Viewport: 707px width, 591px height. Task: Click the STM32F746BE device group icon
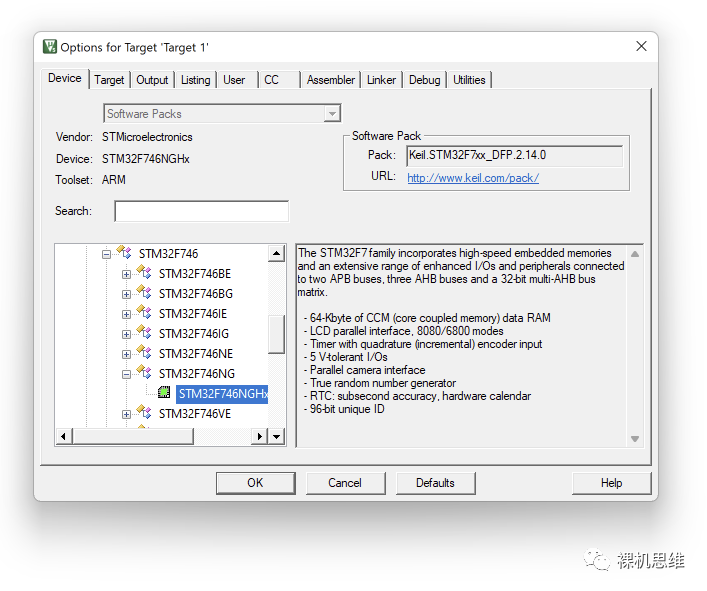click(144, 272)
